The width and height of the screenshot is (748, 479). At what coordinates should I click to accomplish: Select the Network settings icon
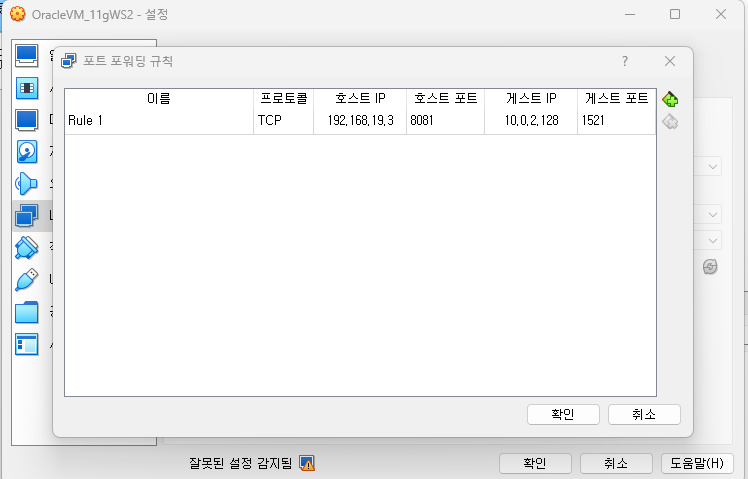tap(26, 216)
